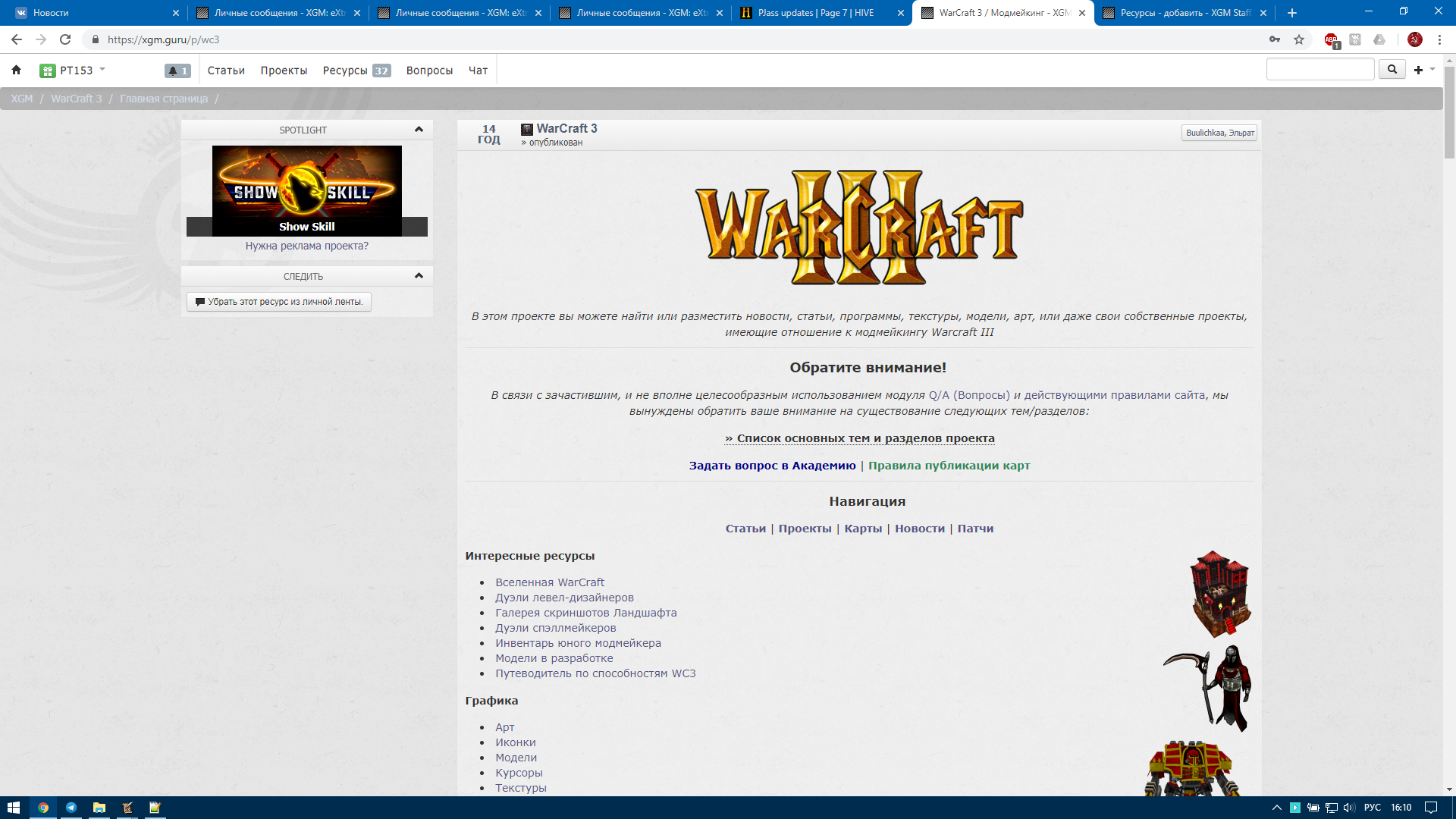Switch to the Plass updates HIVE tab
1456x819 pixels.
point(816,13)
